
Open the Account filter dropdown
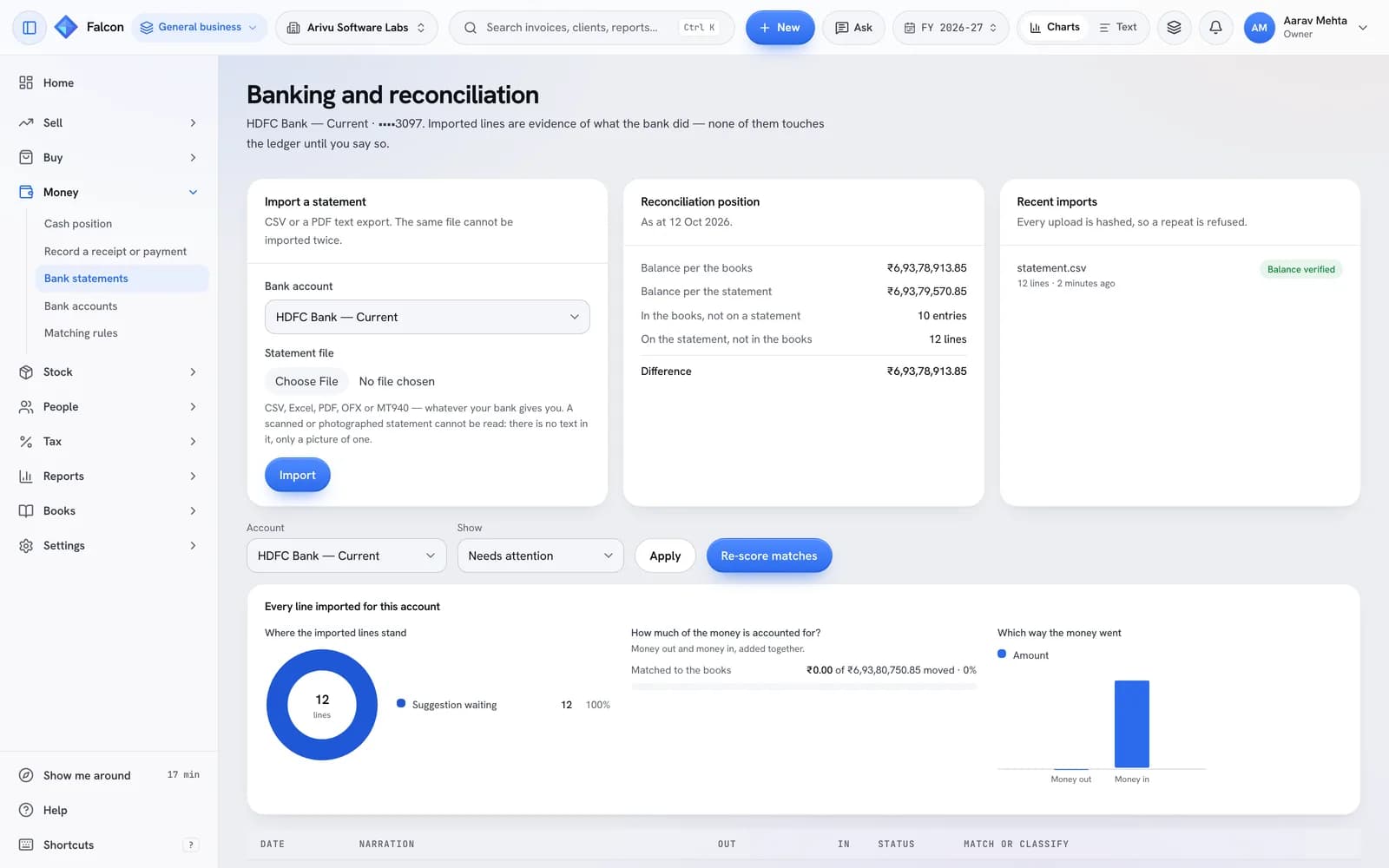pyautogui.click(x=346, y=556)
